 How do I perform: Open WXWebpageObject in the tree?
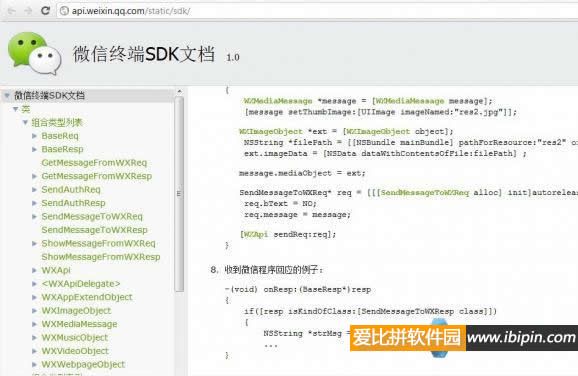(83, 365)
